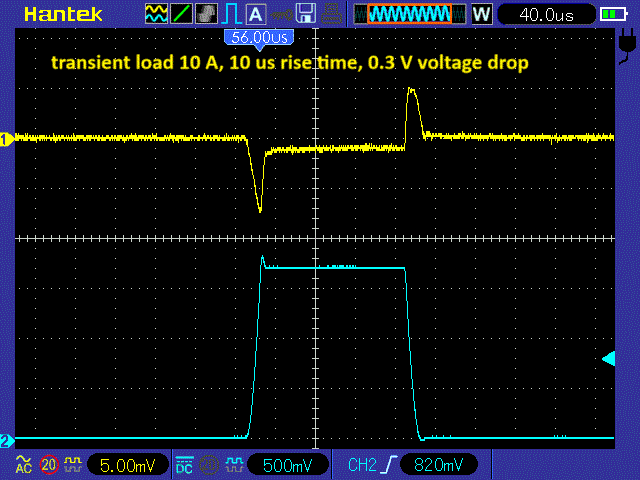Click the green battery level indicator

(x=613, y=14)
